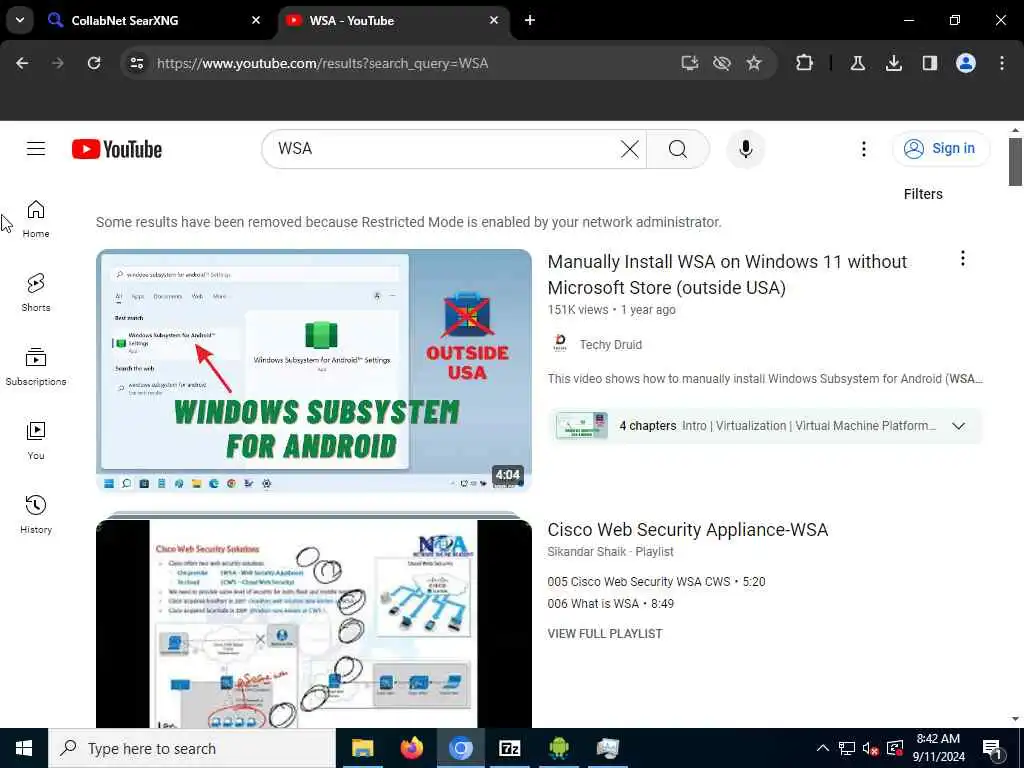Open the tab search dropdown arrow
Screen dimensions: 1024x768
tap(20, 20)
